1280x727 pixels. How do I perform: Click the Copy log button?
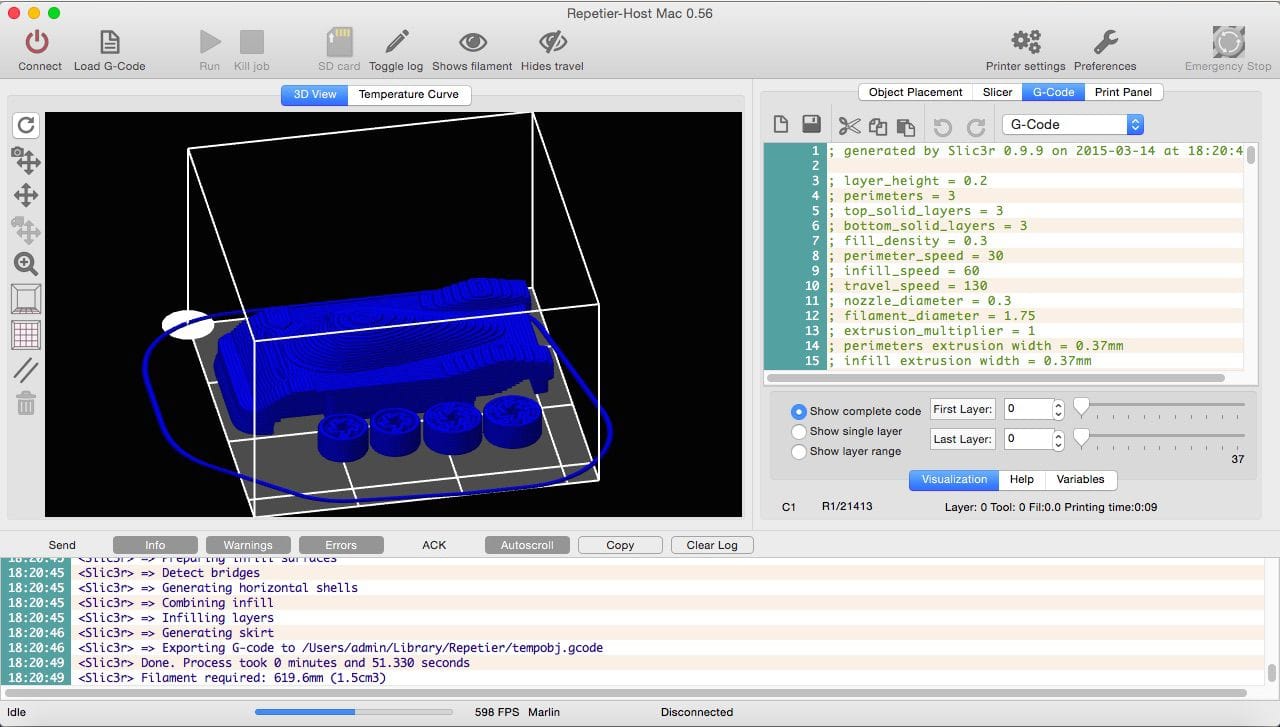(620, 545)
